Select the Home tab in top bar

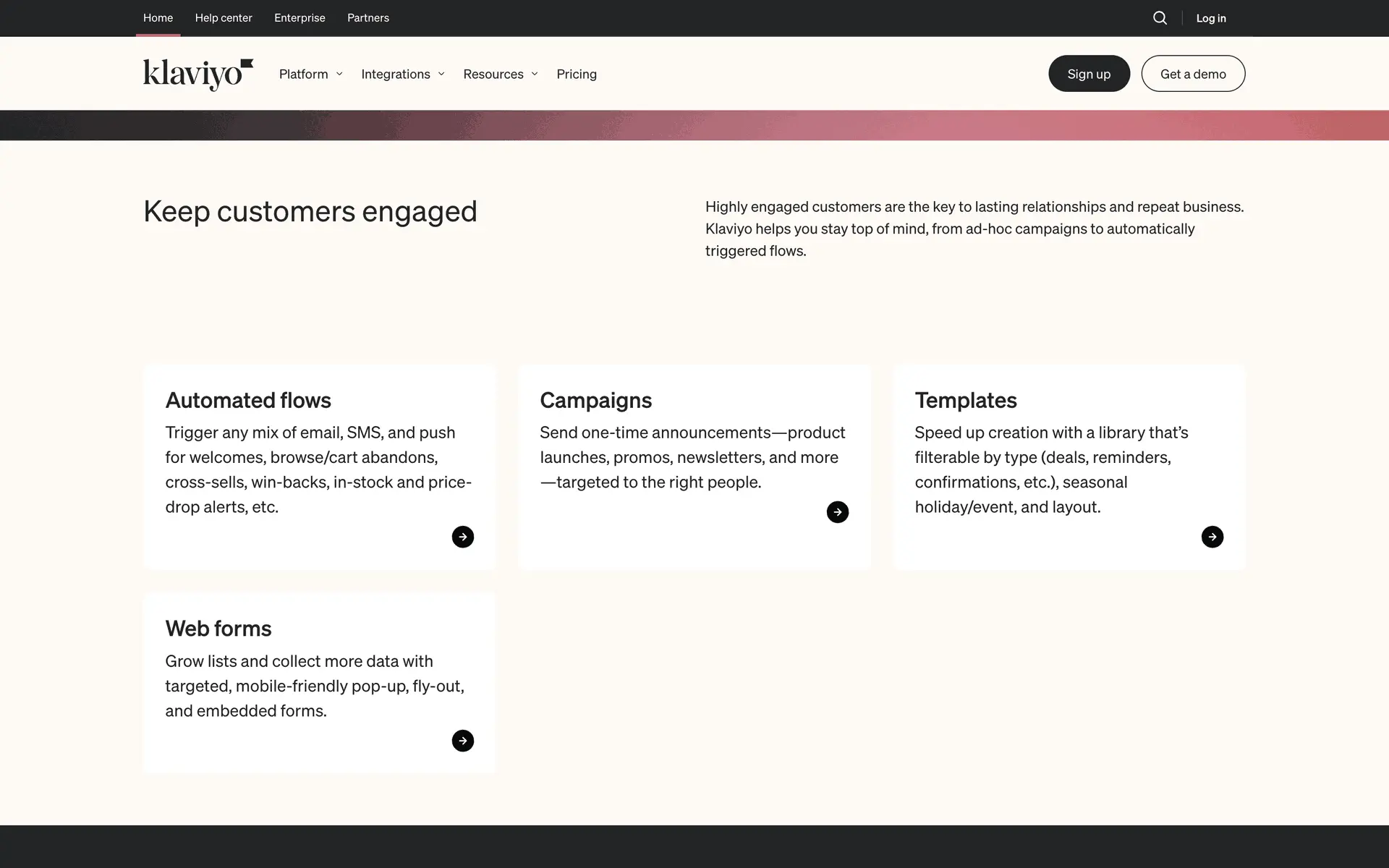(x=158, y=18)
